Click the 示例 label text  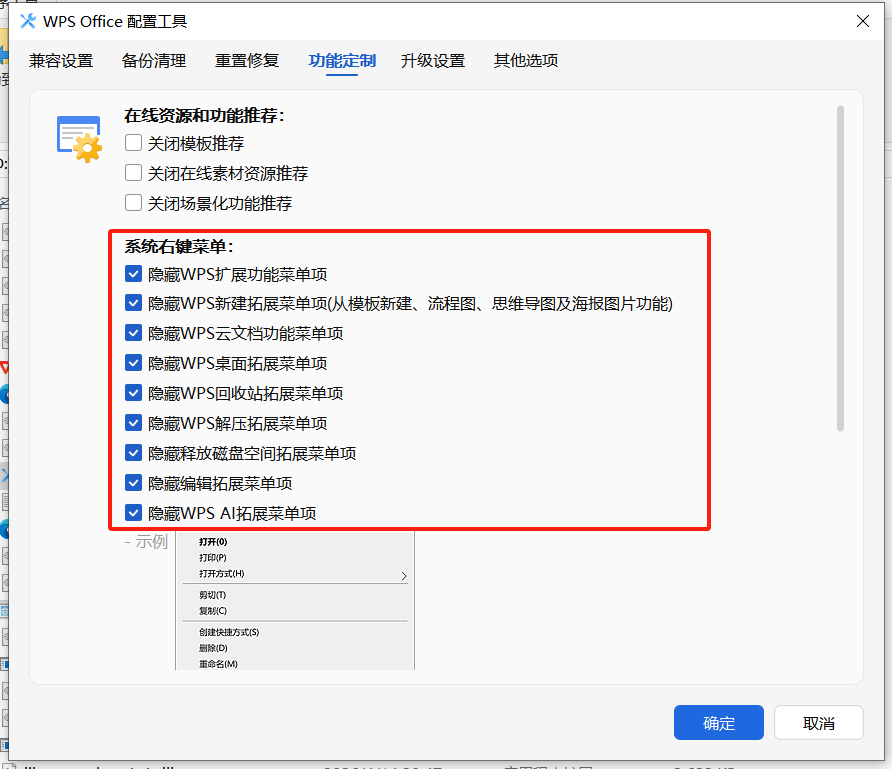[x=151, y=541]
